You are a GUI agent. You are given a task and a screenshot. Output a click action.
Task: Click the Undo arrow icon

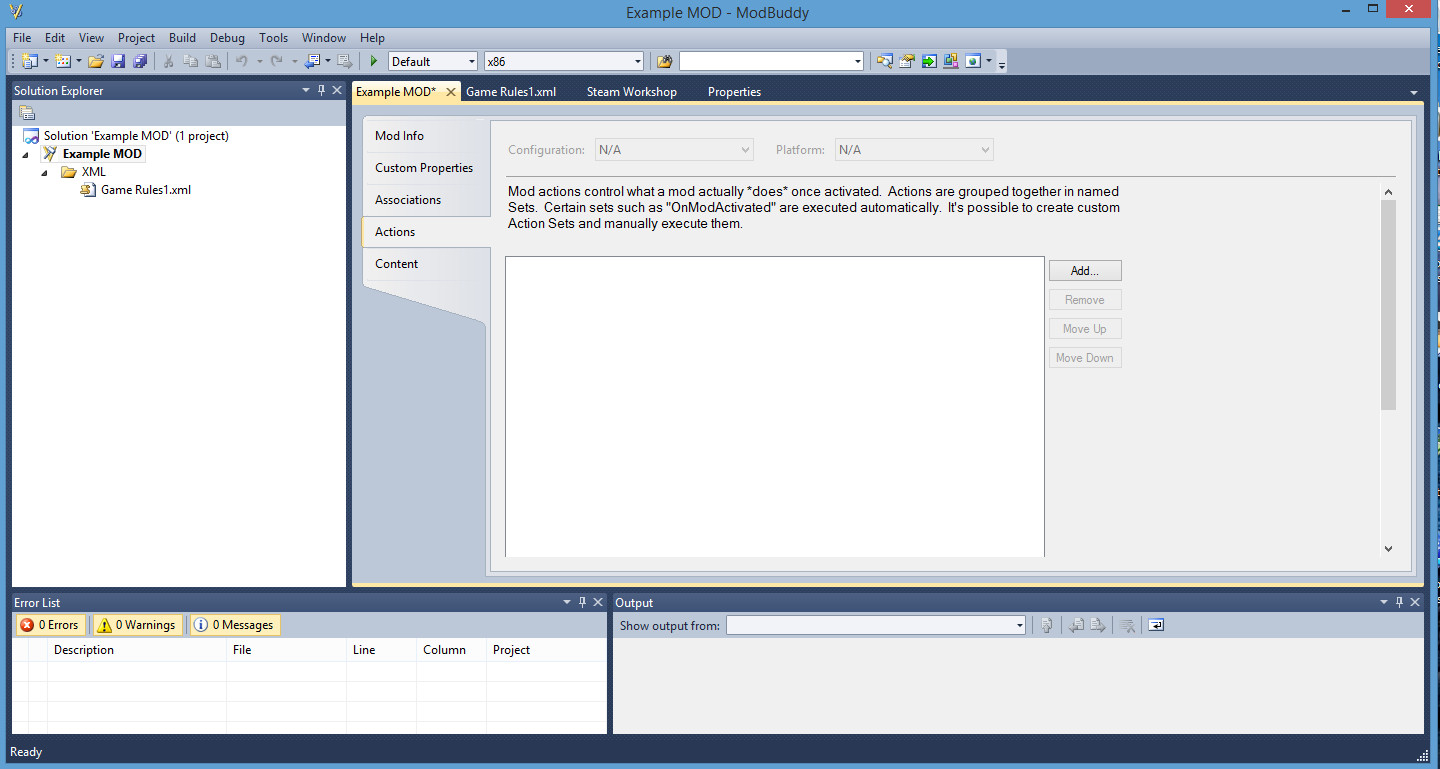pos(241,61)
